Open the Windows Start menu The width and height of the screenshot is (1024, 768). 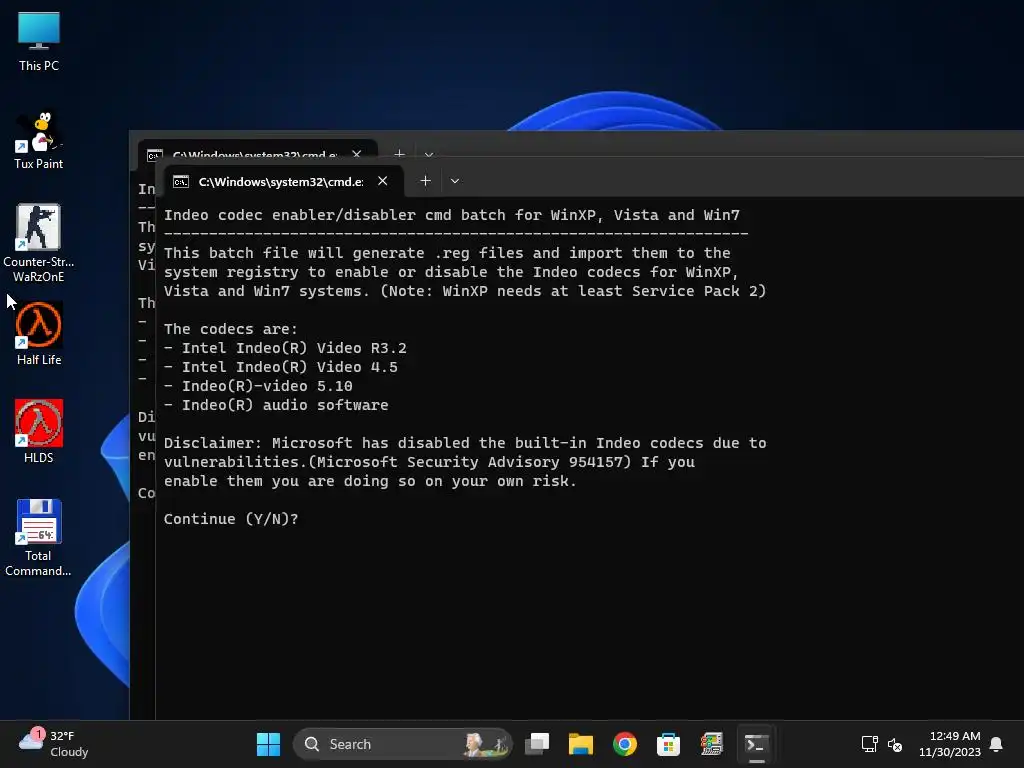pyautogui.click(x=268, y=744)
